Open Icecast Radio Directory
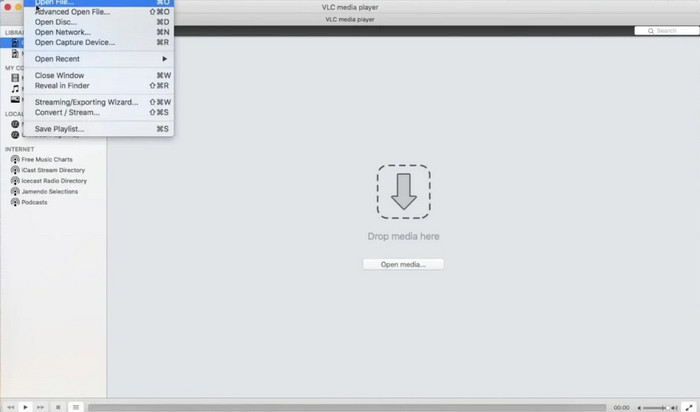700x412 pixels. tap(54, 181)
